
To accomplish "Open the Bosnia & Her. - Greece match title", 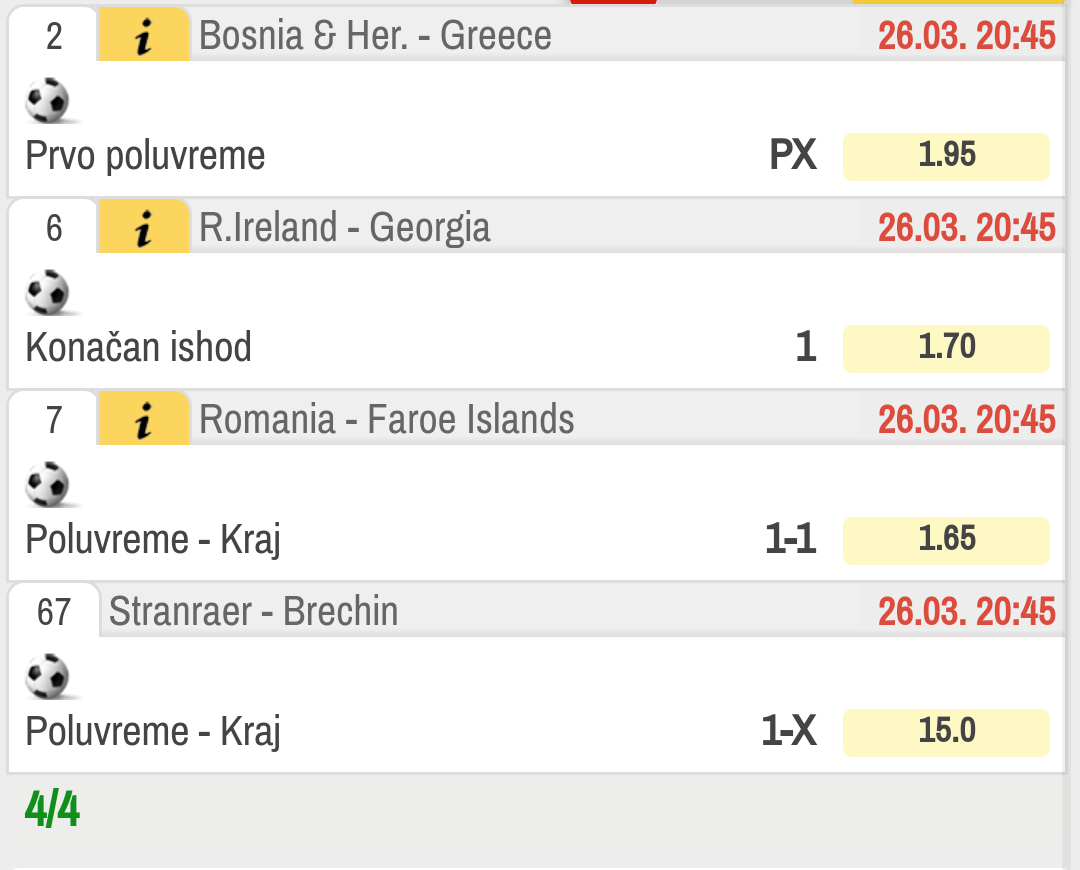I will point(375,35).
